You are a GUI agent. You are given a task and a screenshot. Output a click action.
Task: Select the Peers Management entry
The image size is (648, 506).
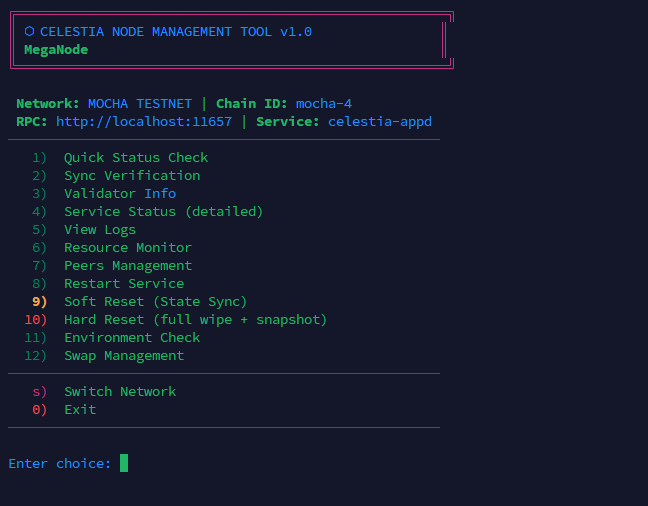tap(112, 266)
